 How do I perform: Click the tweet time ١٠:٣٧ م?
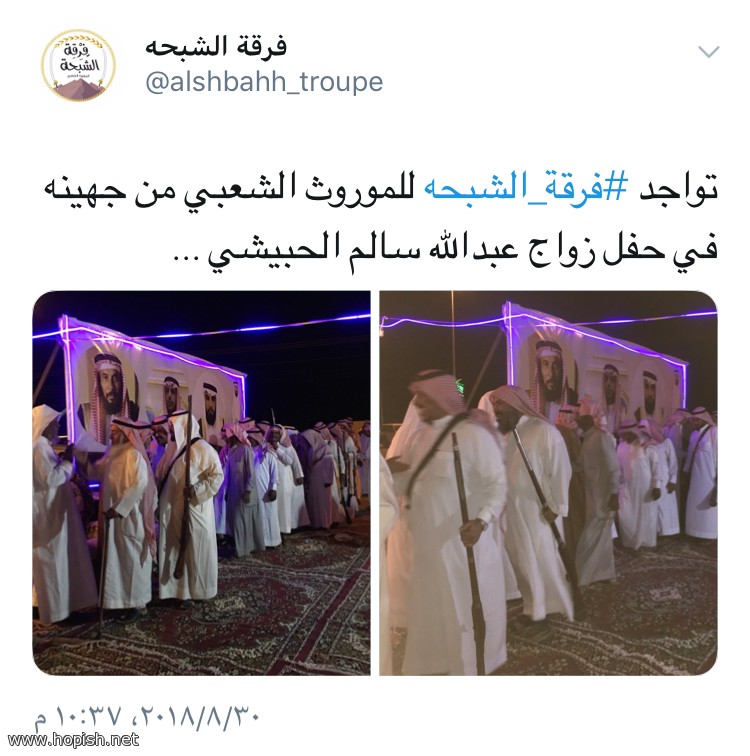click(78, 717)
